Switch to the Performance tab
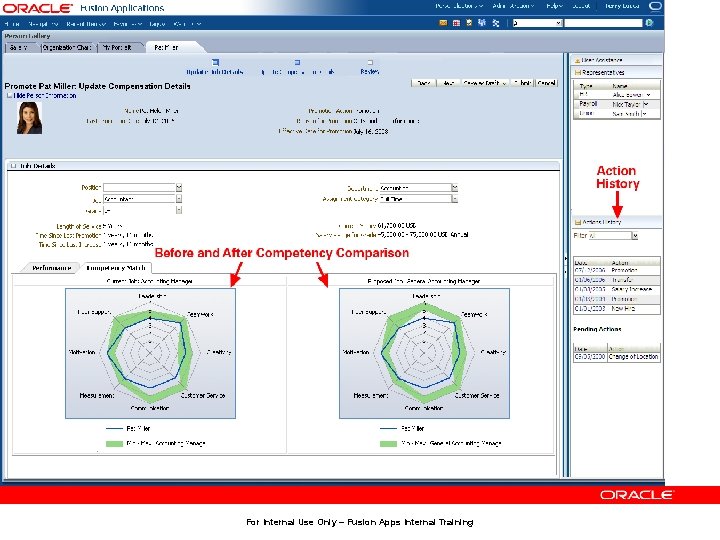 click(51, 268)
